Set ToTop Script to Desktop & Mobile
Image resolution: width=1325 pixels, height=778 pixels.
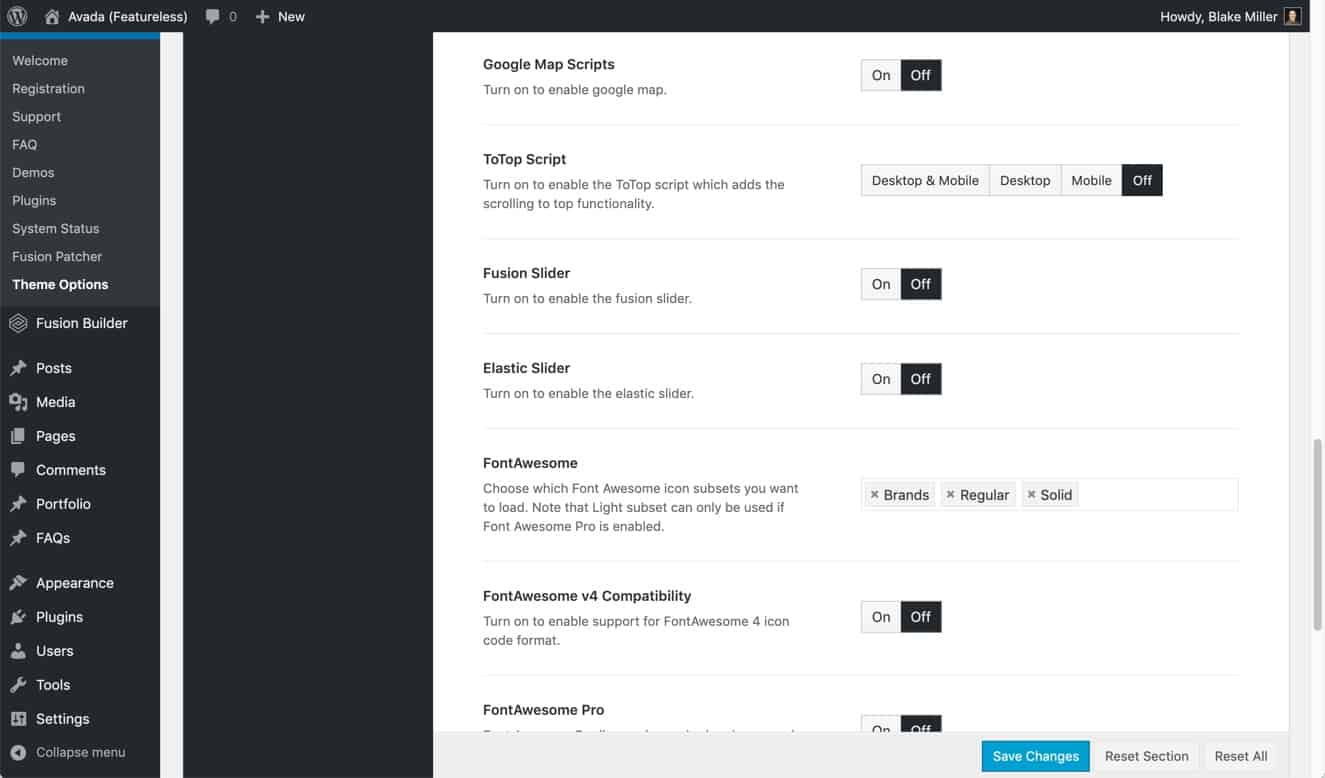click(x=925, y=181)
